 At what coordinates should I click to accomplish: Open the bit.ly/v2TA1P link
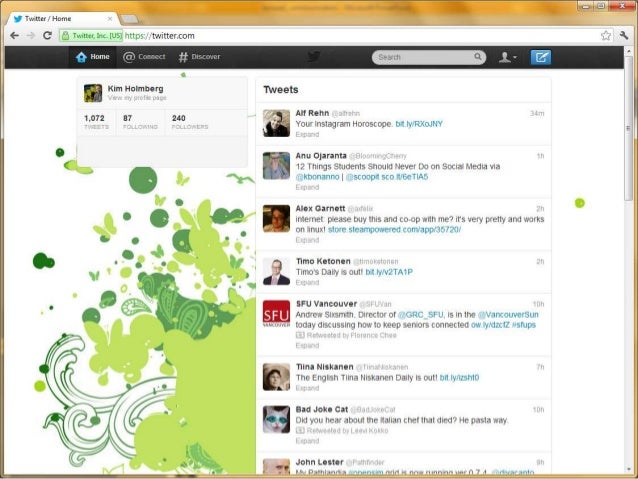coord(389,272)
